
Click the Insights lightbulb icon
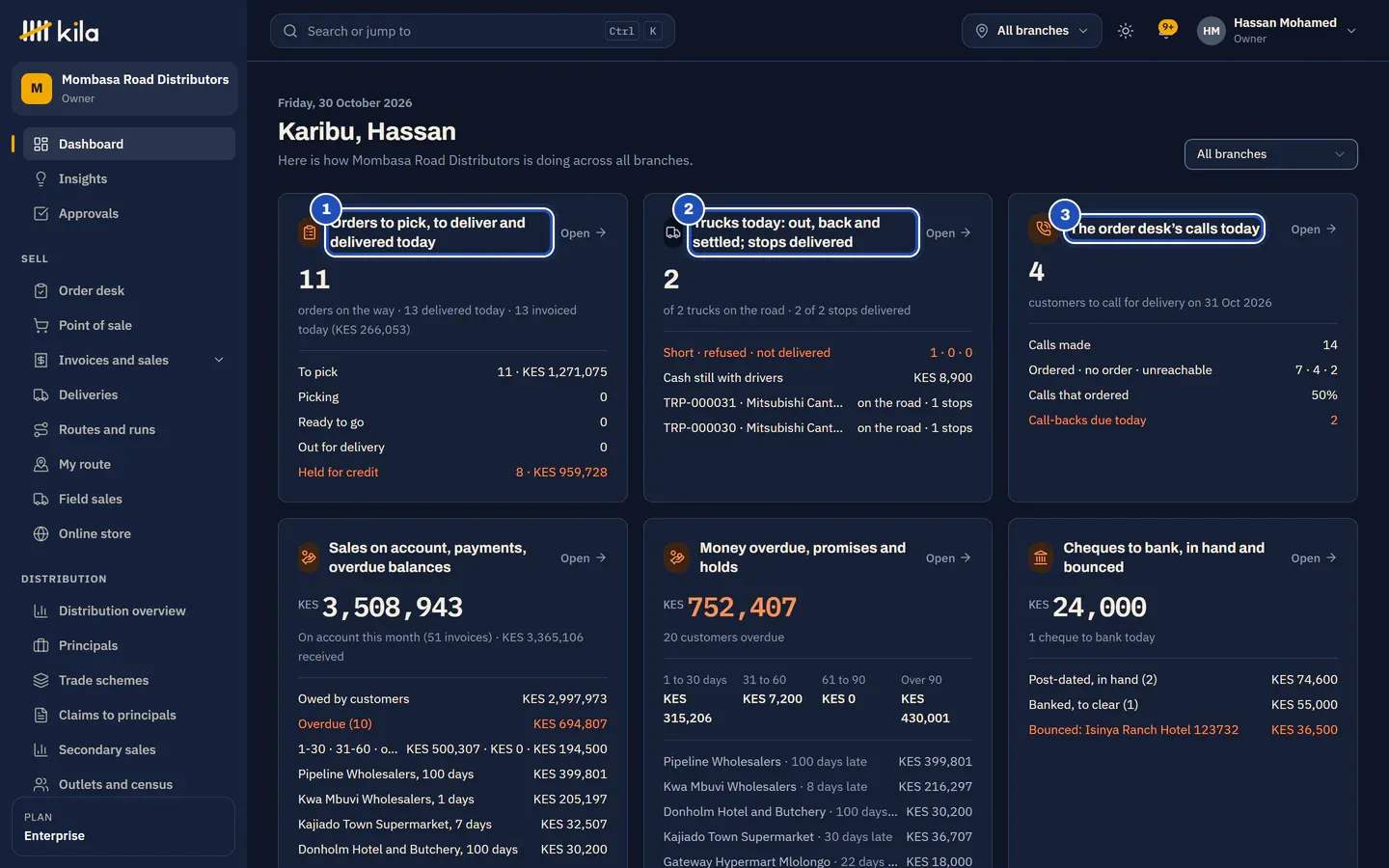point(41,178)
